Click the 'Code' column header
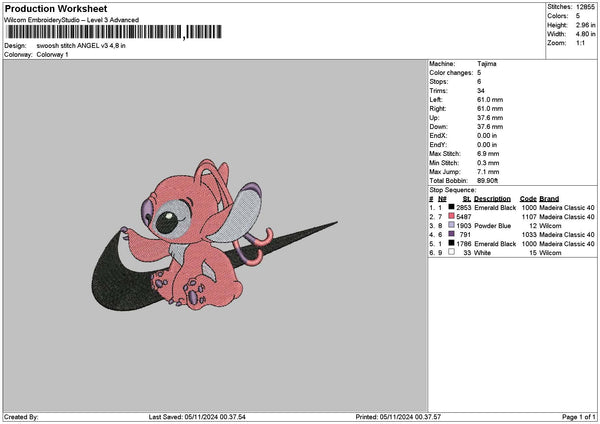Viewport: 600px width, 424px height. coord(528,199)
